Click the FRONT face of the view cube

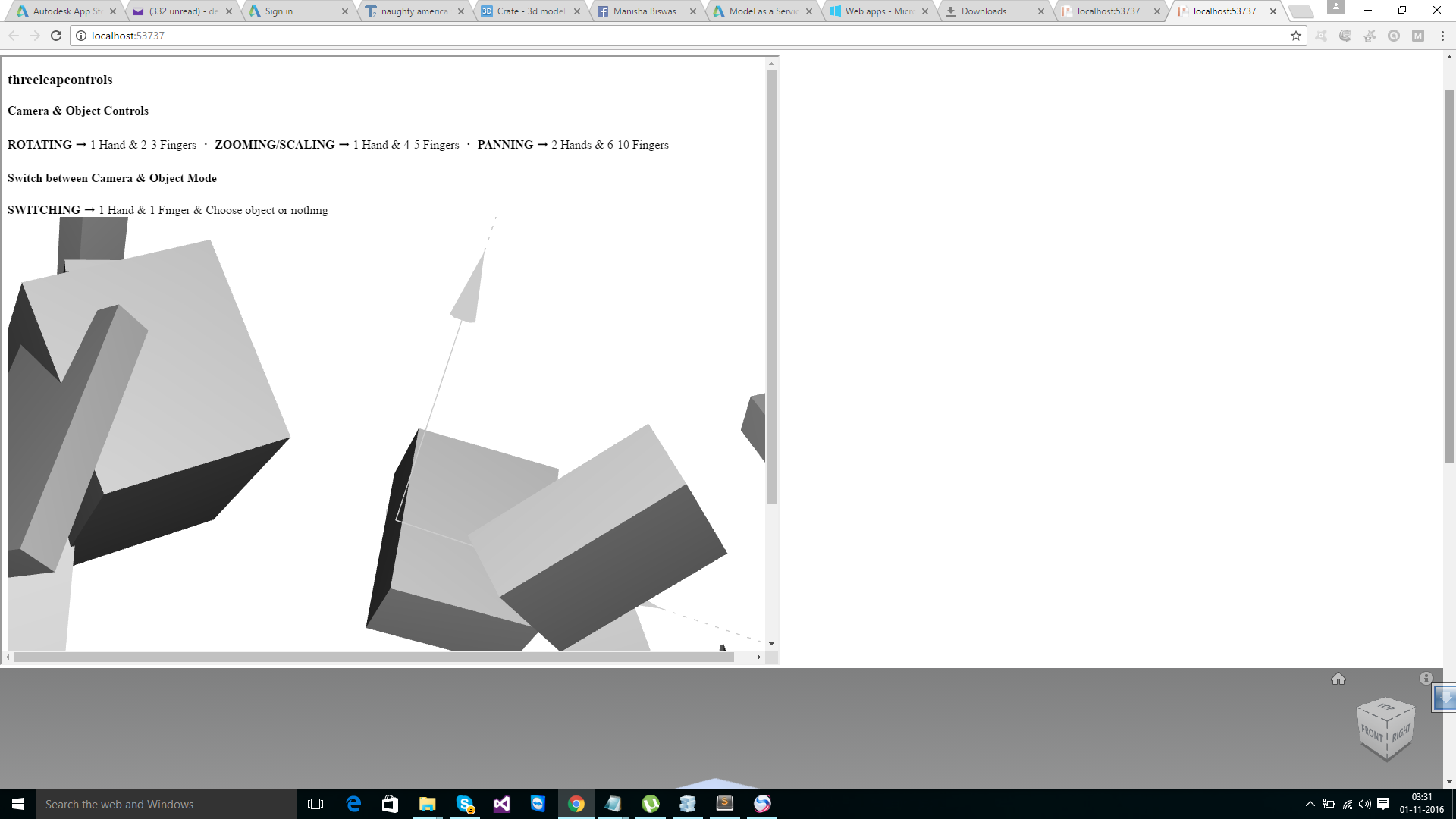click(x=1371, y=733)
